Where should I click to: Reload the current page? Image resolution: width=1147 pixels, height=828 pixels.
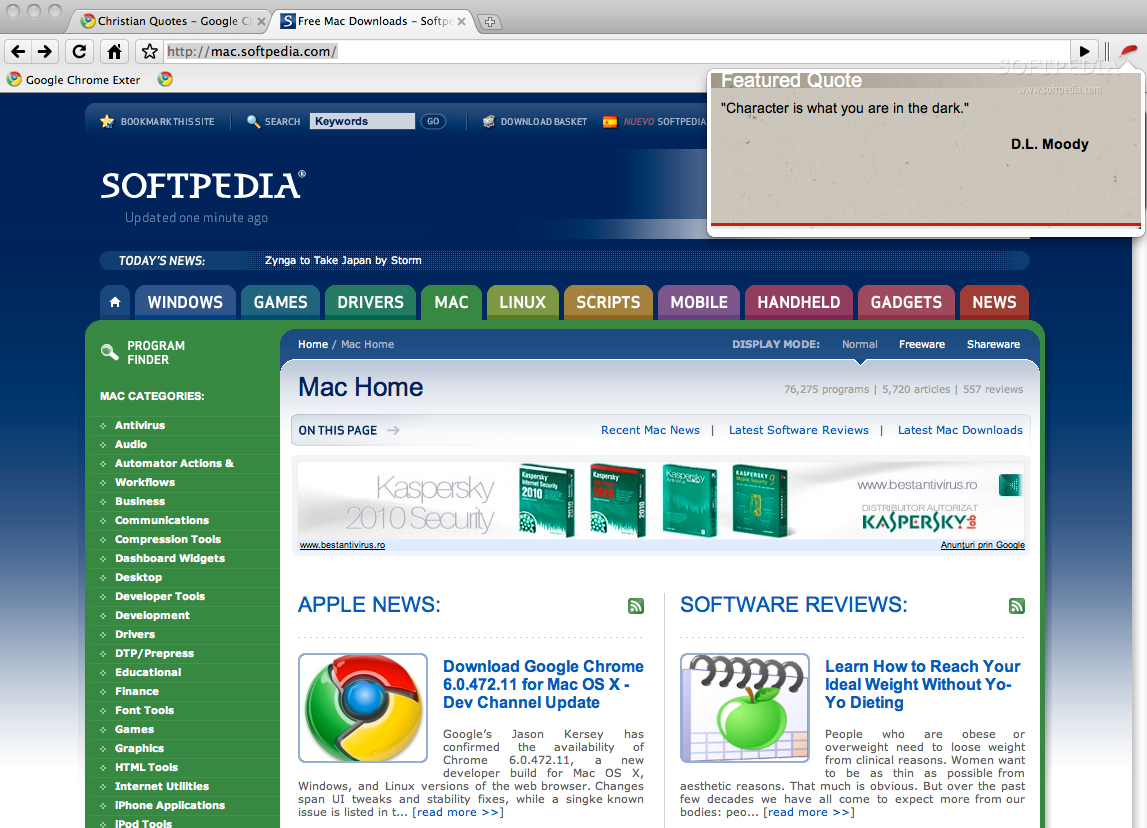click(79, 51)
